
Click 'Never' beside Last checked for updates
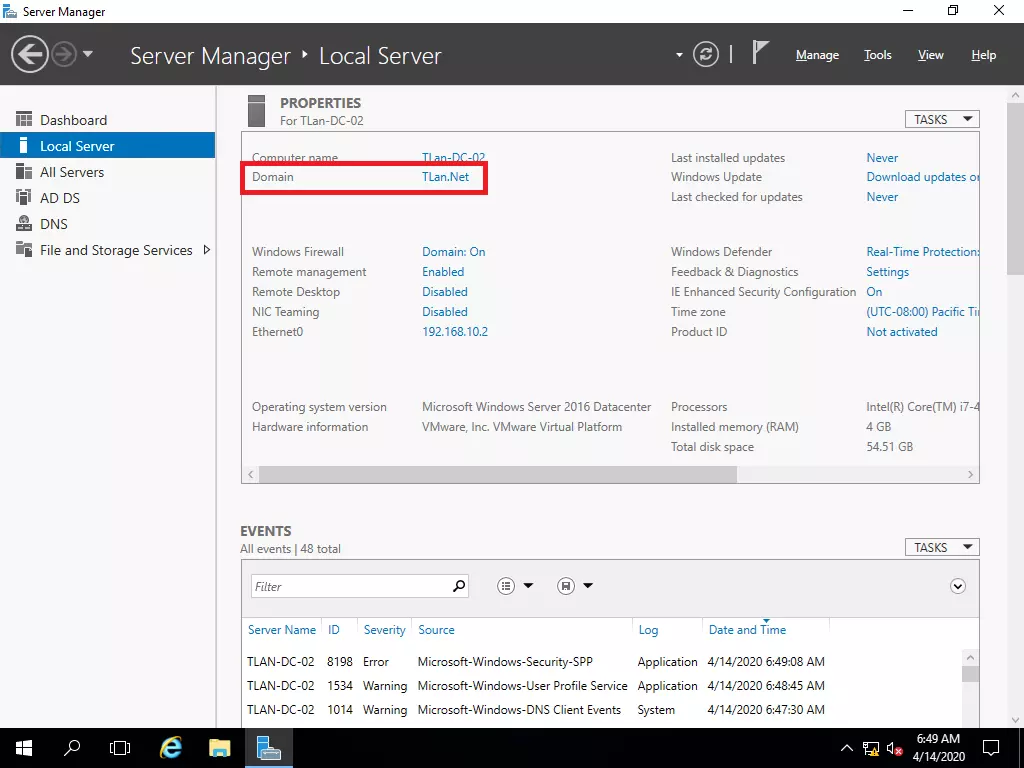coord(882,197)
